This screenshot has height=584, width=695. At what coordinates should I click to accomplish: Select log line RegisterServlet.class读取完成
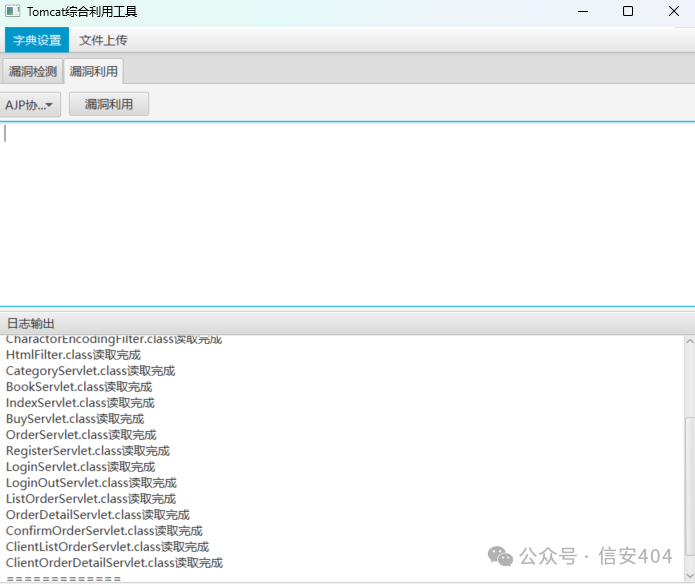pos(88,451)
